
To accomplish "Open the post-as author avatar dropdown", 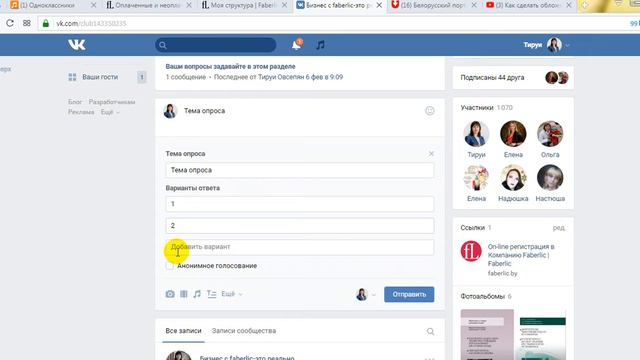I will pyautogui.click(x=365, y=294).
